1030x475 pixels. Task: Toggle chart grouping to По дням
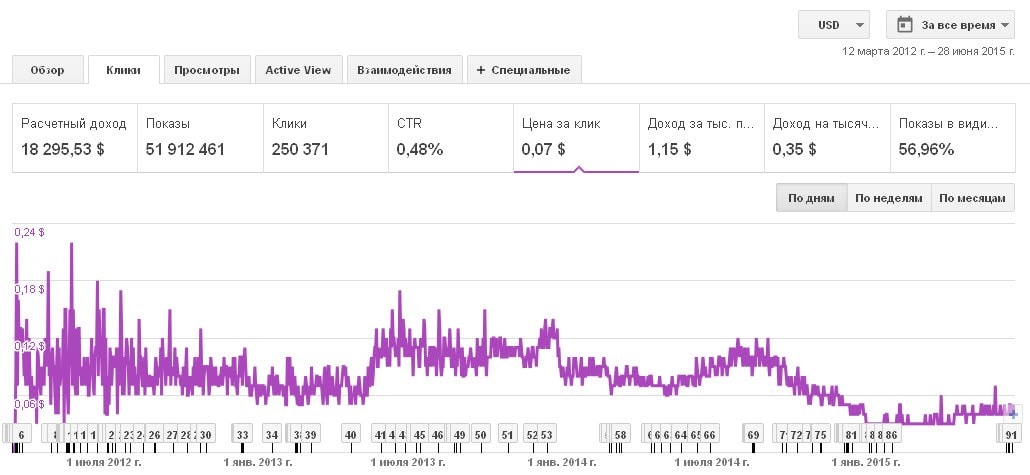[811, 198]
